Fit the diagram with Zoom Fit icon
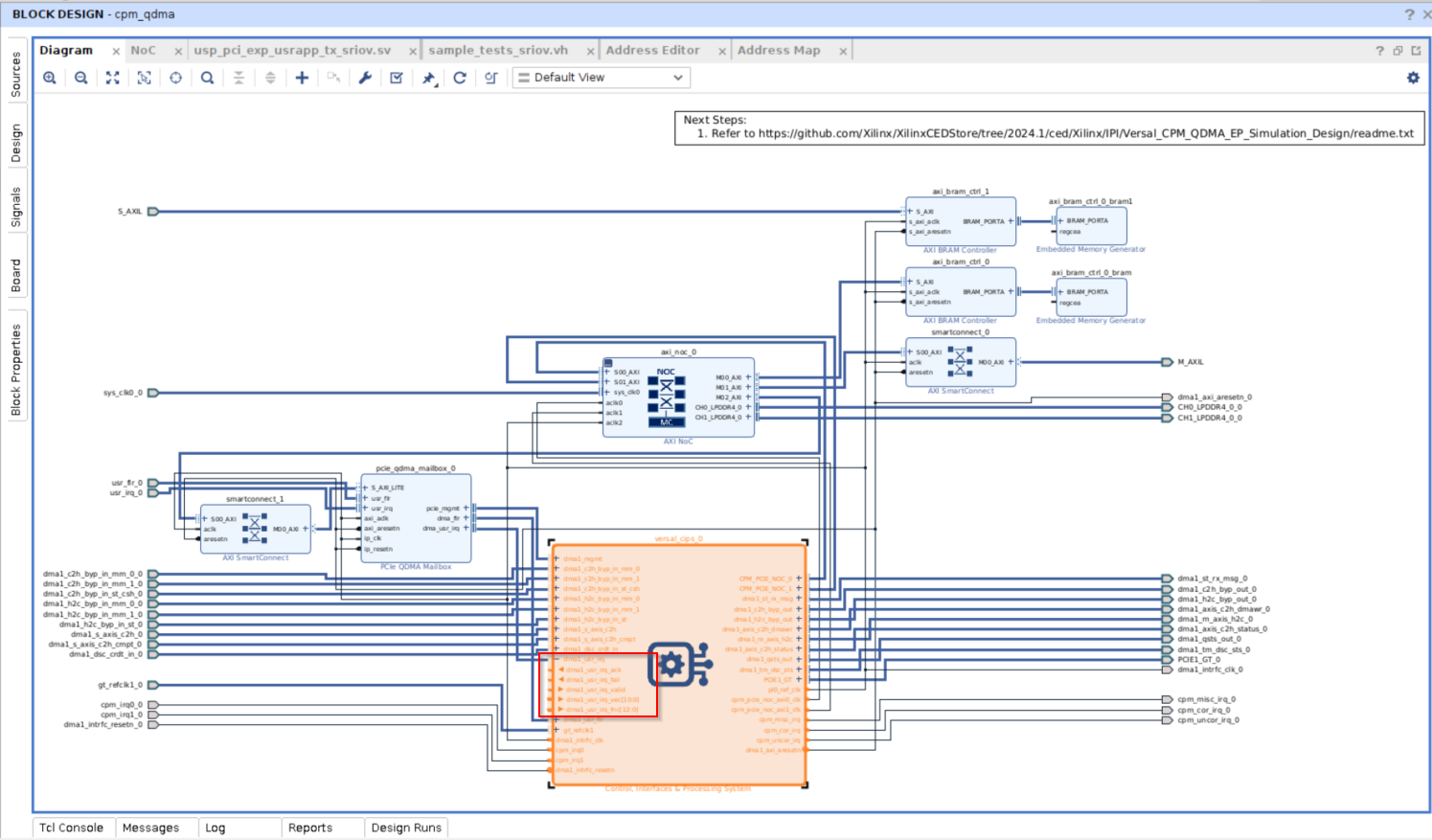Screen dimensions: 1432x840 (x=113, y=78)
